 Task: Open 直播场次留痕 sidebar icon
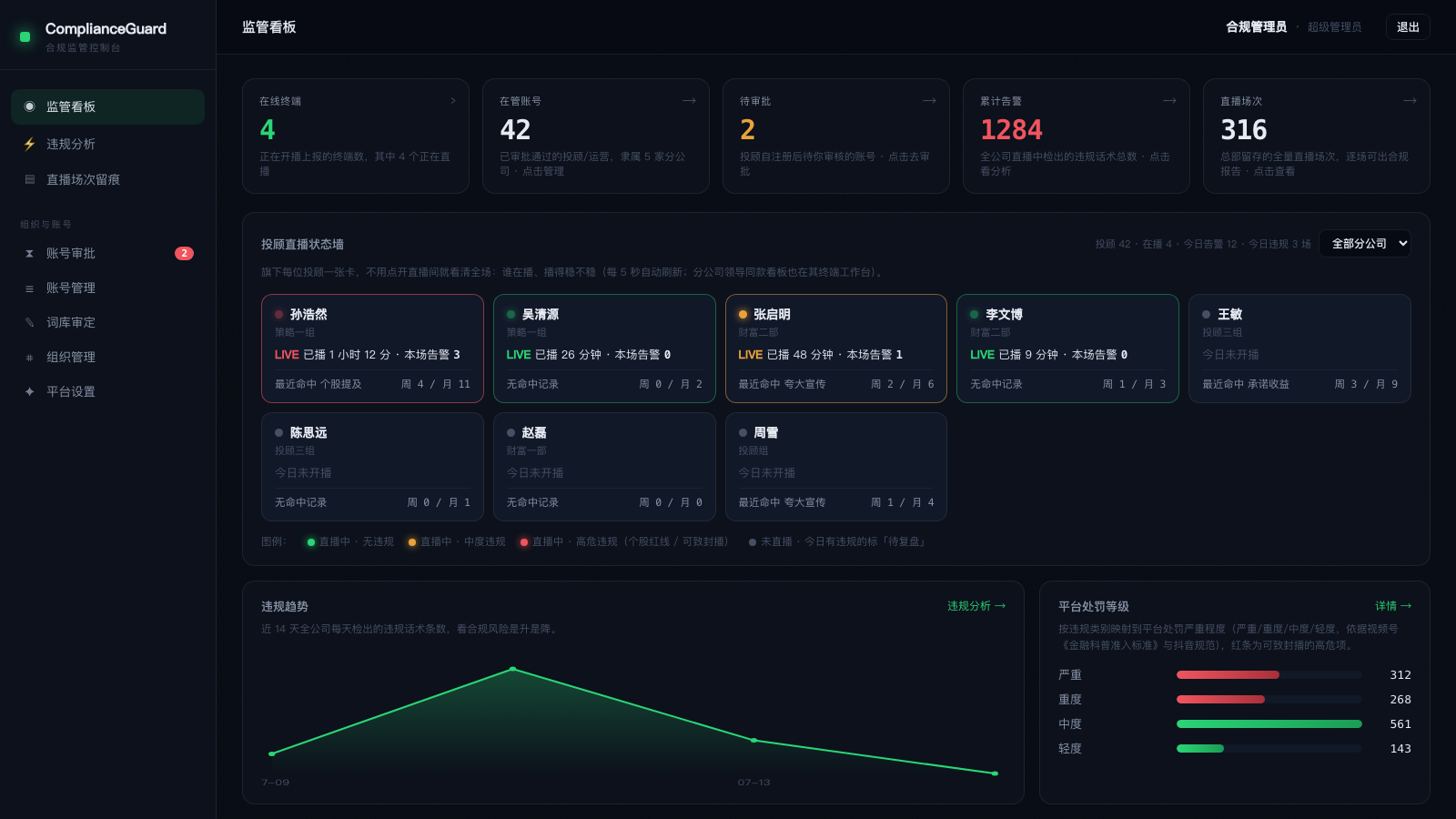pyautogui.click(x=29, y=179)
